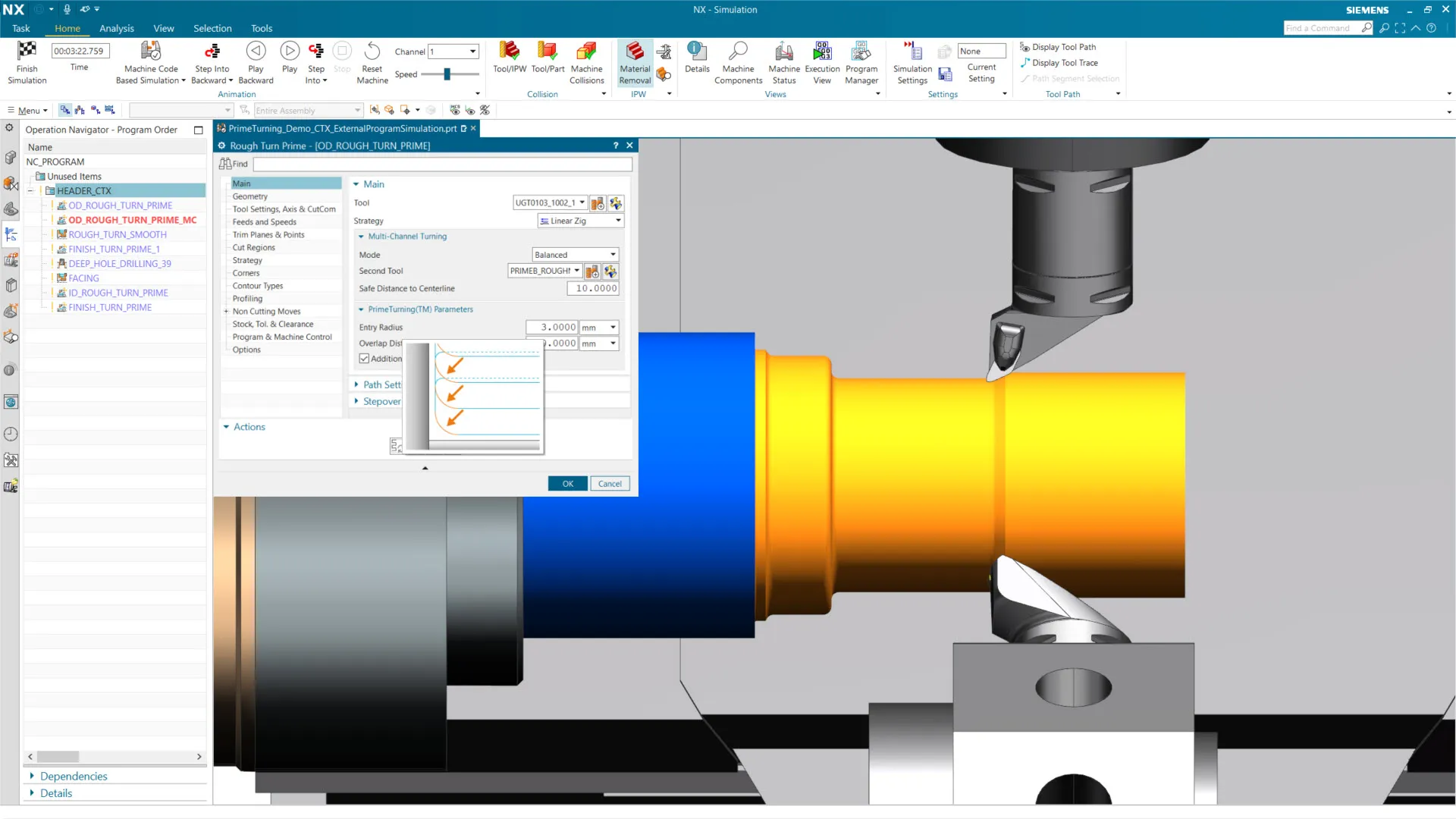Adjust the animation Speed slider

(447, 74)
